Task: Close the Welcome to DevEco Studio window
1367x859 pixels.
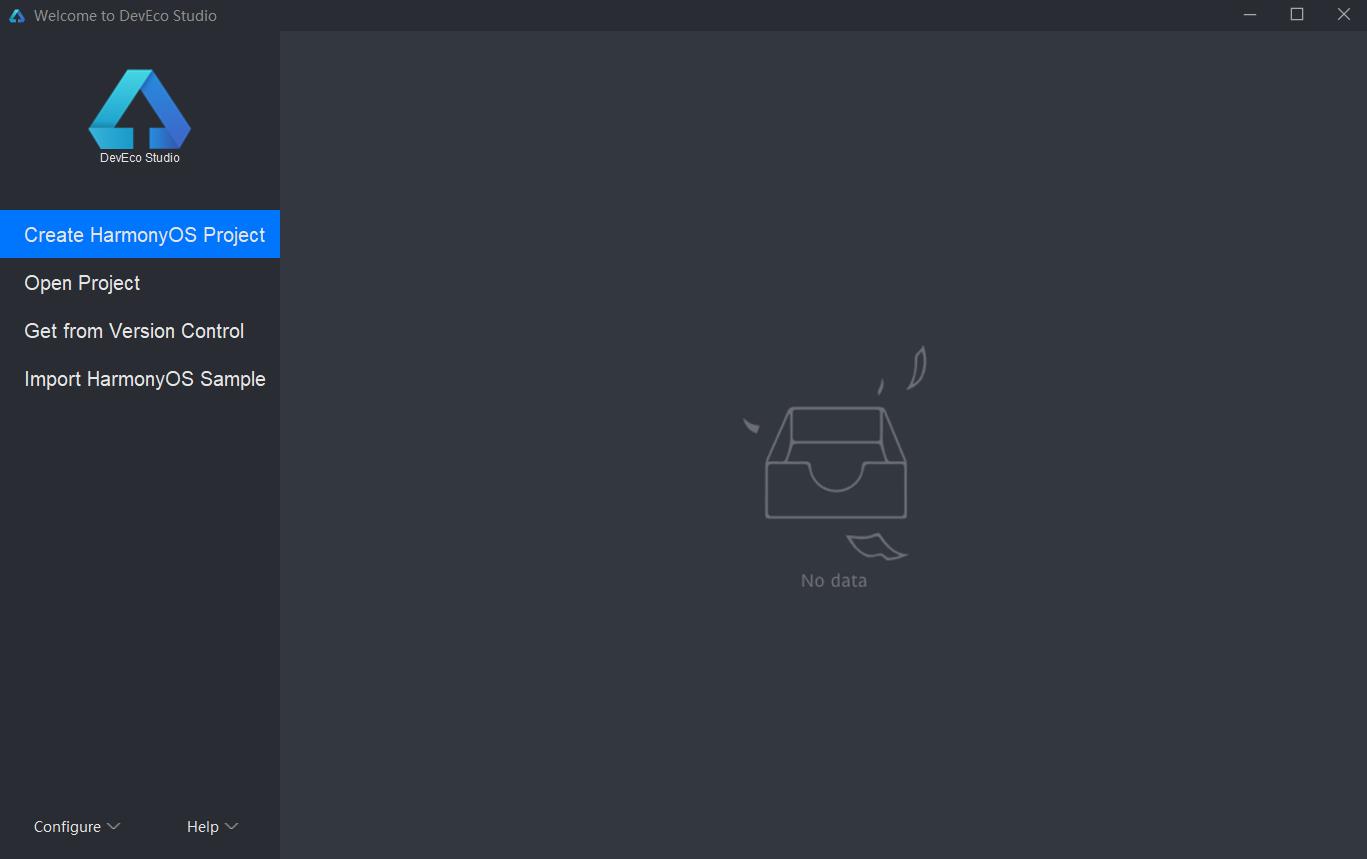Action: coord(1344,15)
